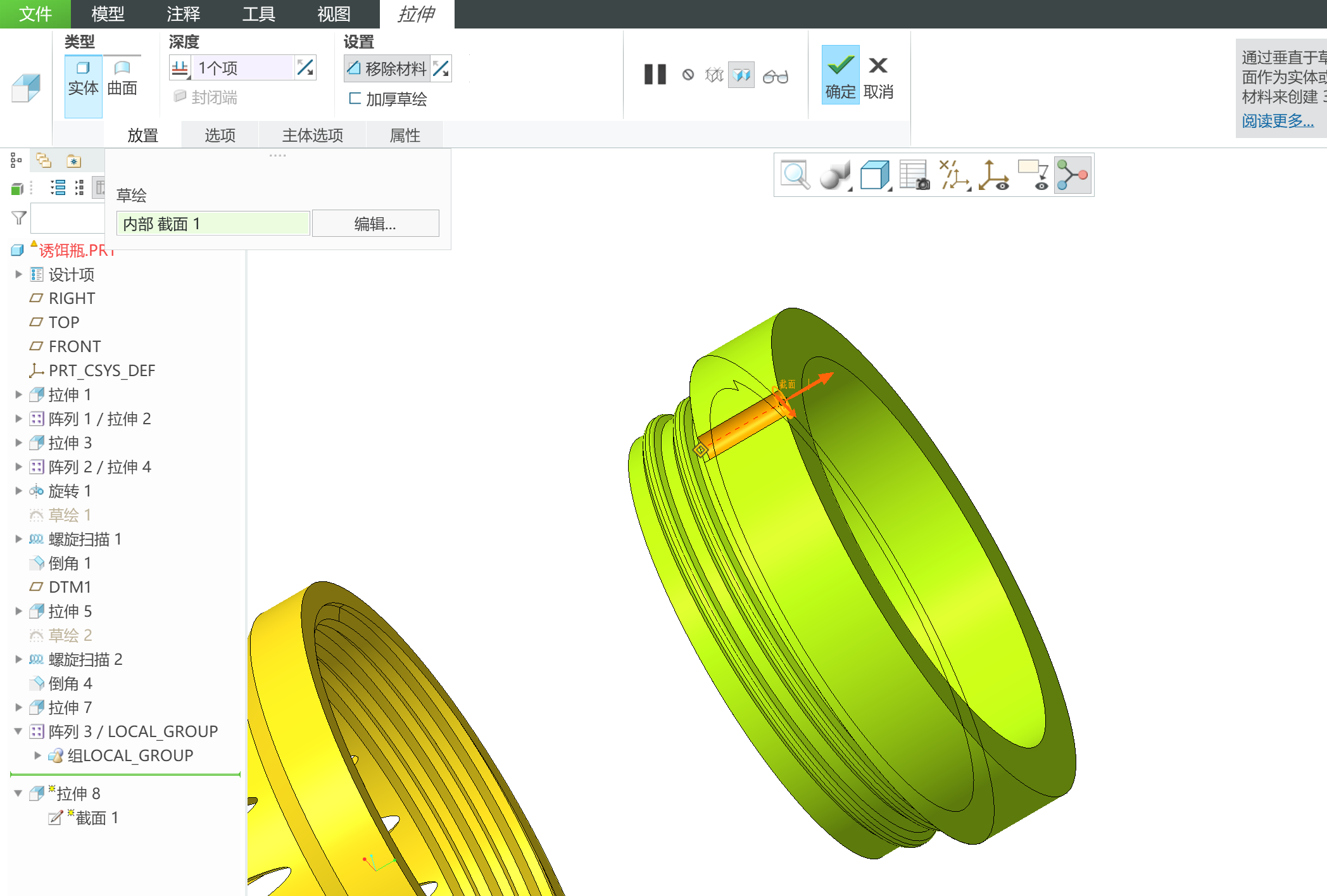1327x896 pixels.
Task: Click the model tree search field
Action: [68, 218]
